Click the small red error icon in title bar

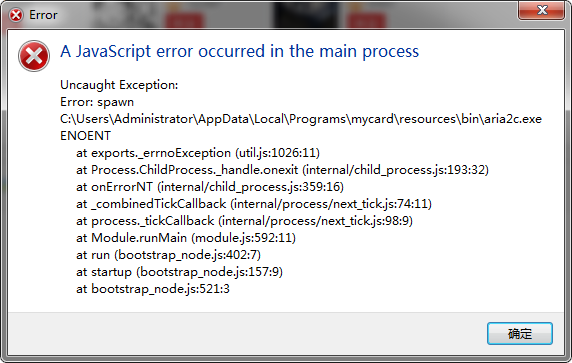click(x=16, y=15)
